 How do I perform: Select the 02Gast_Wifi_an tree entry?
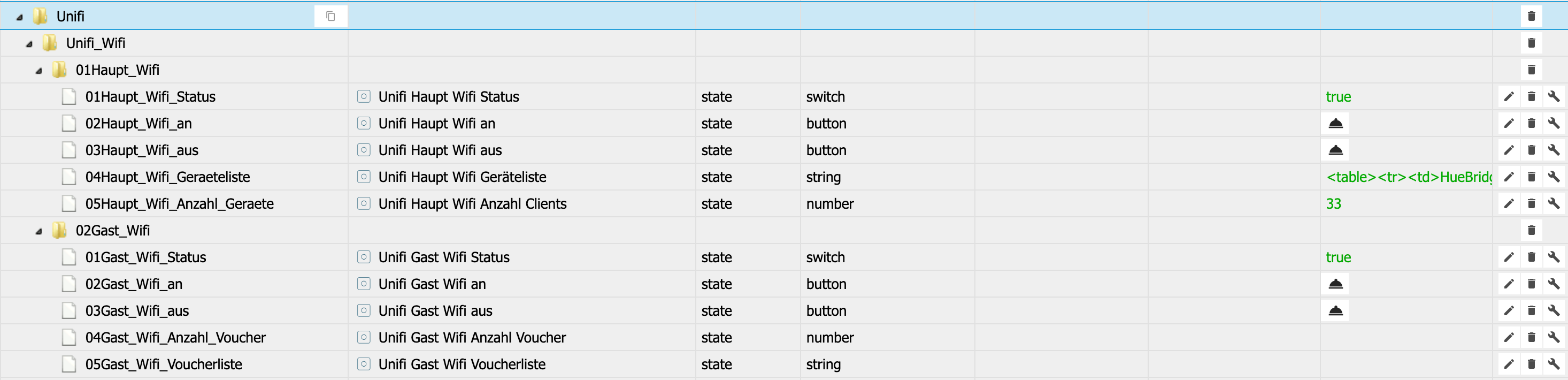coord(134,284)
